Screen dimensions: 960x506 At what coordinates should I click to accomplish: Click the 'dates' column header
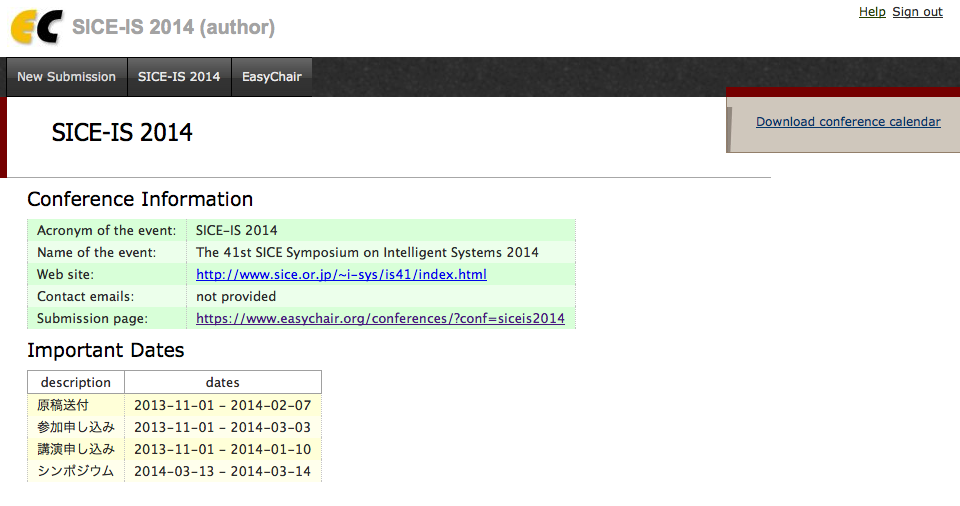pos(222,382)
